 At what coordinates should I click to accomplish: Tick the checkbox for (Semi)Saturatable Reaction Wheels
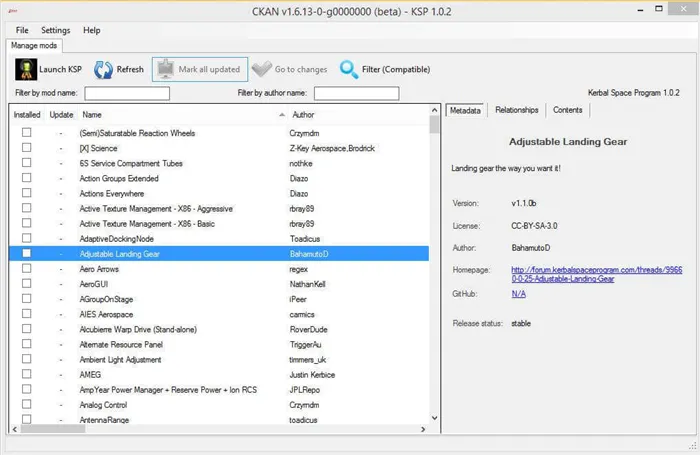point(27,133)
